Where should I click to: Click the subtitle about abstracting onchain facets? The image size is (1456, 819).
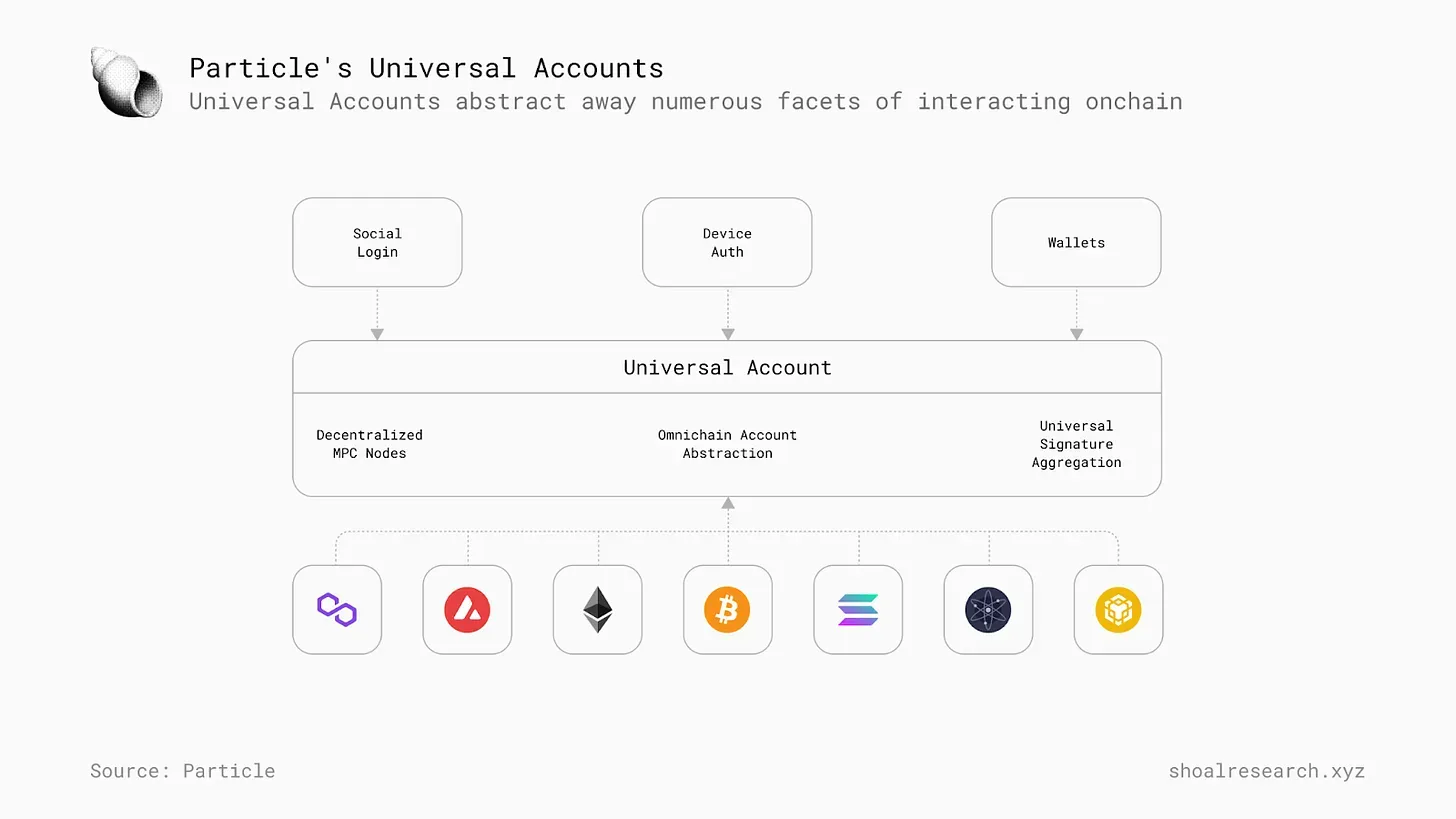(x=685, y=101)
